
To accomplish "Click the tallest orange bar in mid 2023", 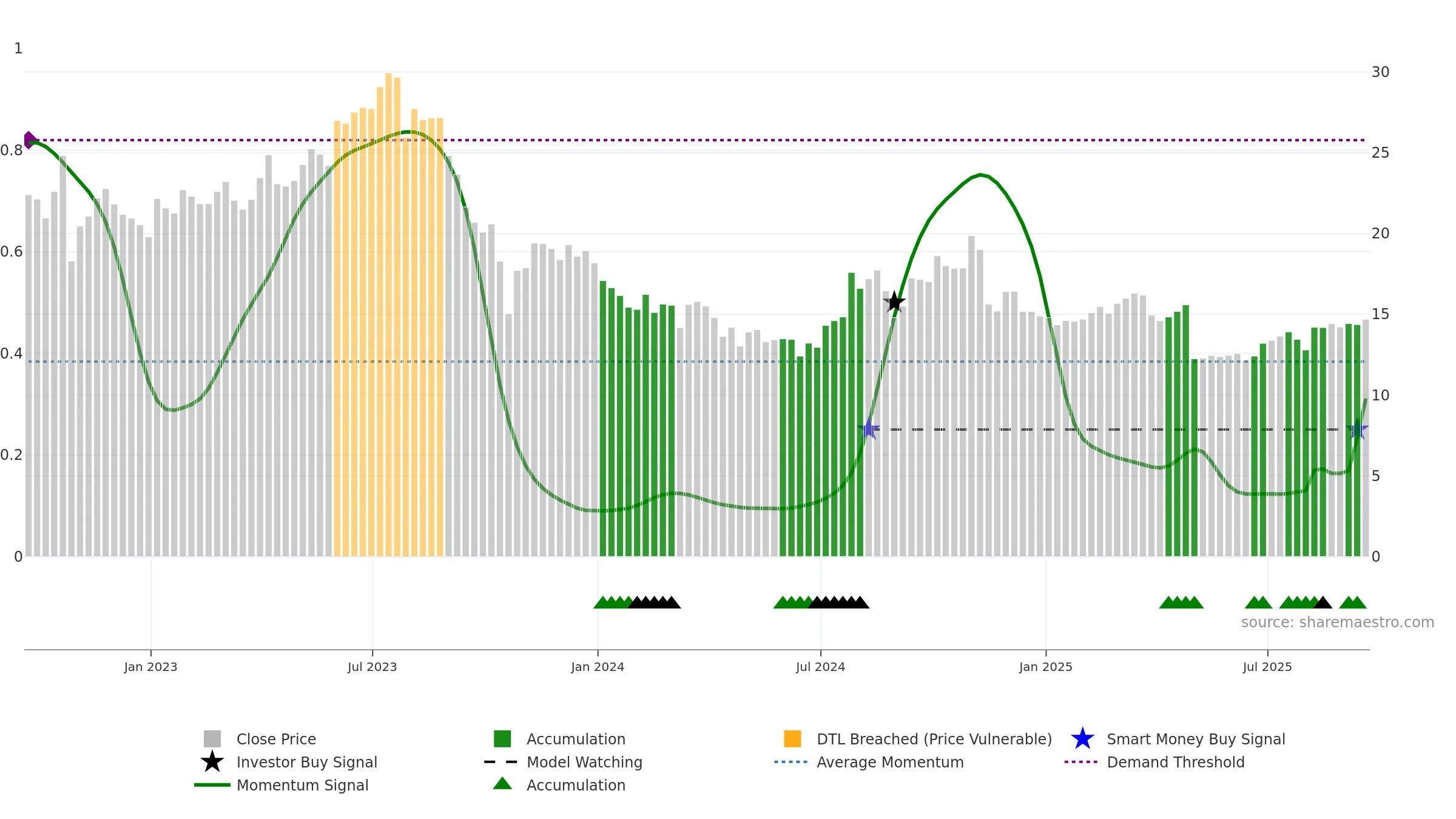I will tap(388, 314).
